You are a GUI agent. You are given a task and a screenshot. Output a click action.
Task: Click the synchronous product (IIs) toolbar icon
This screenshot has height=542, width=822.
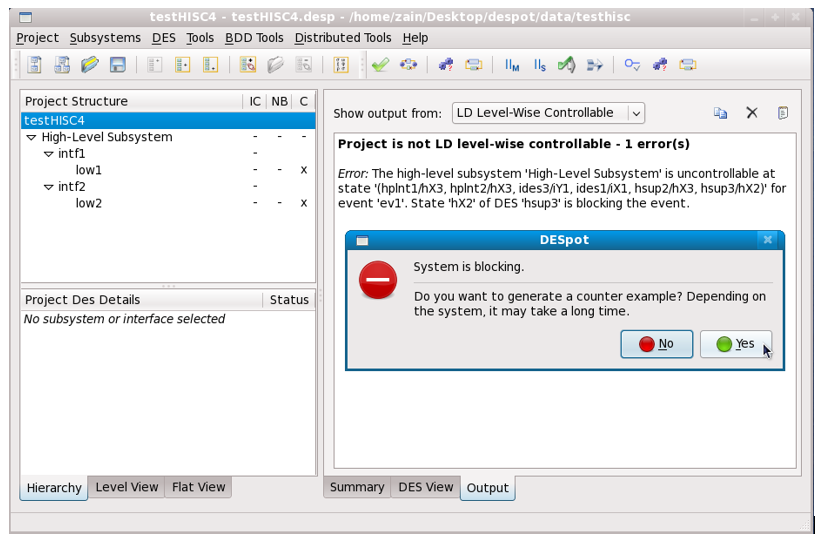tap(539, 65)
